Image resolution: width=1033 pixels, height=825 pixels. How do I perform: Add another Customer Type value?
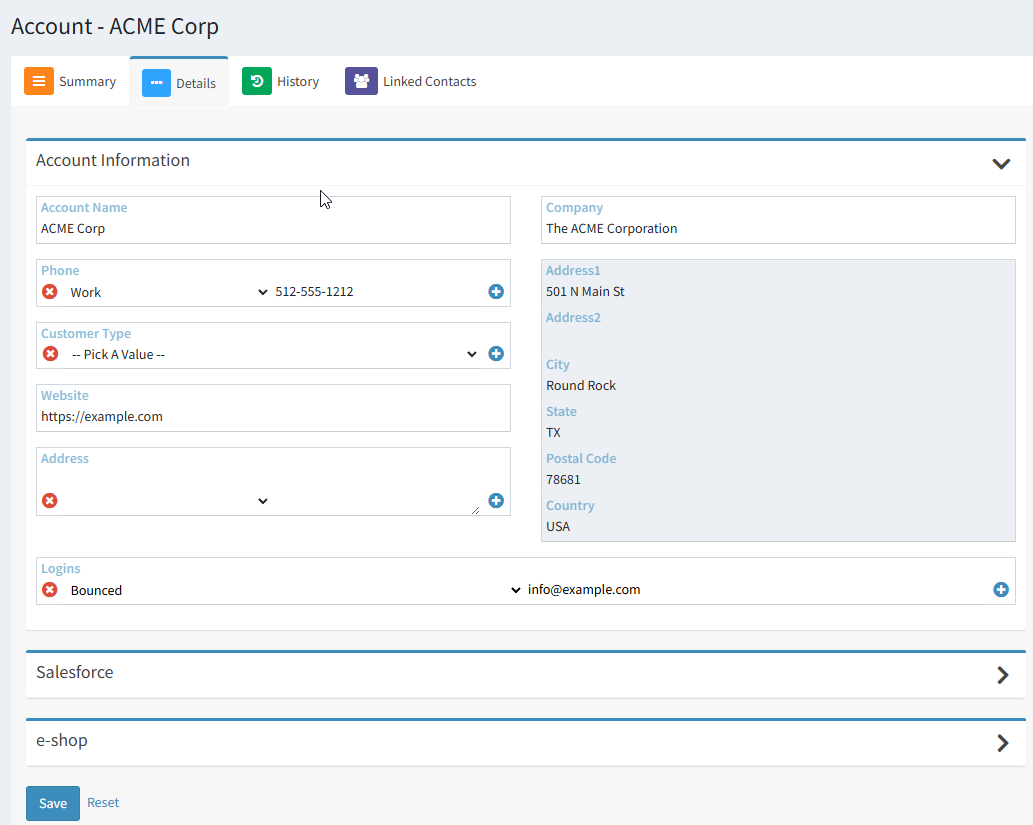click(x=496, y=354)
